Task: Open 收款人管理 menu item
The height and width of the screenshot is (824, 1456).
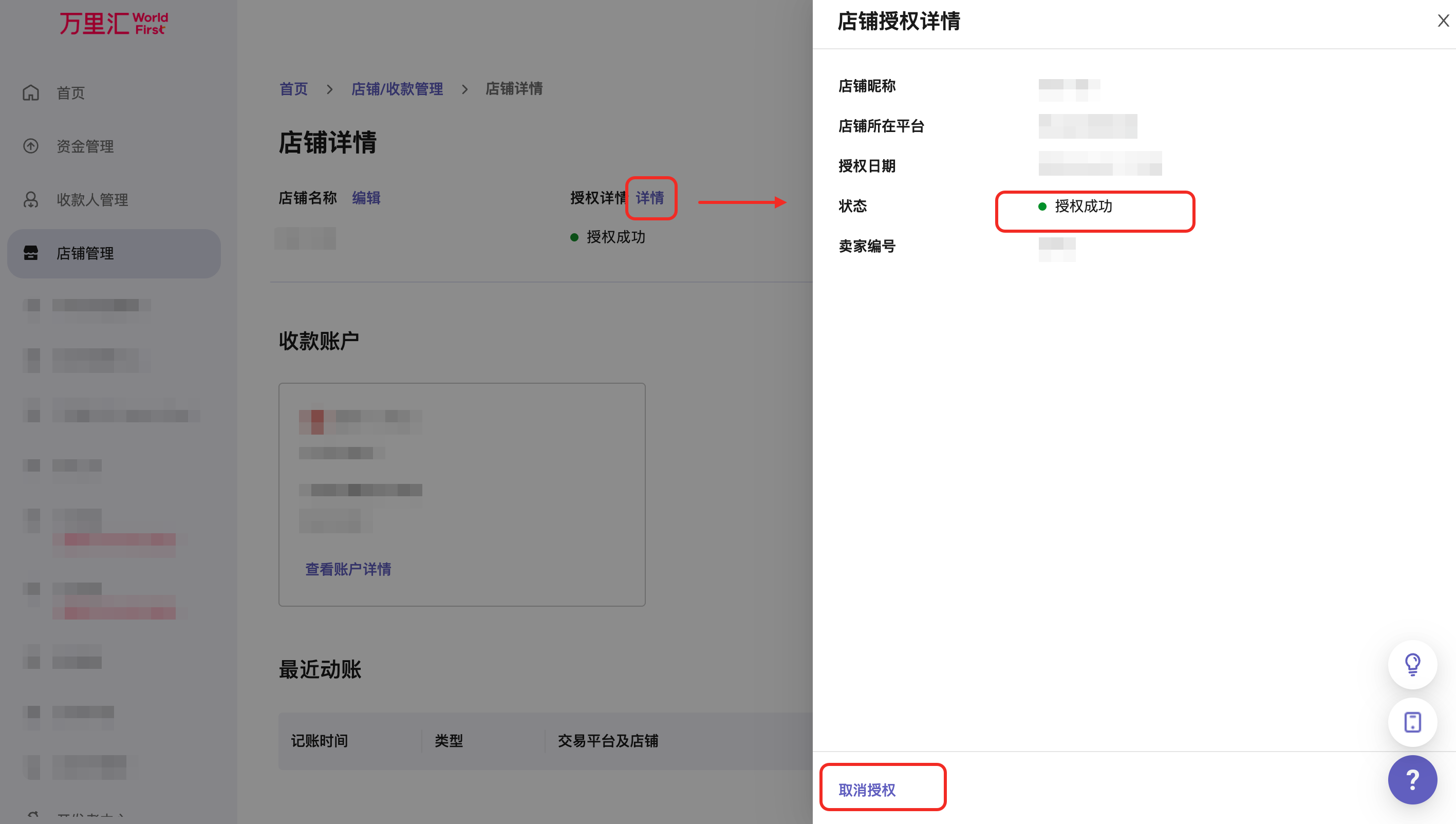Action: click(92, 199)
